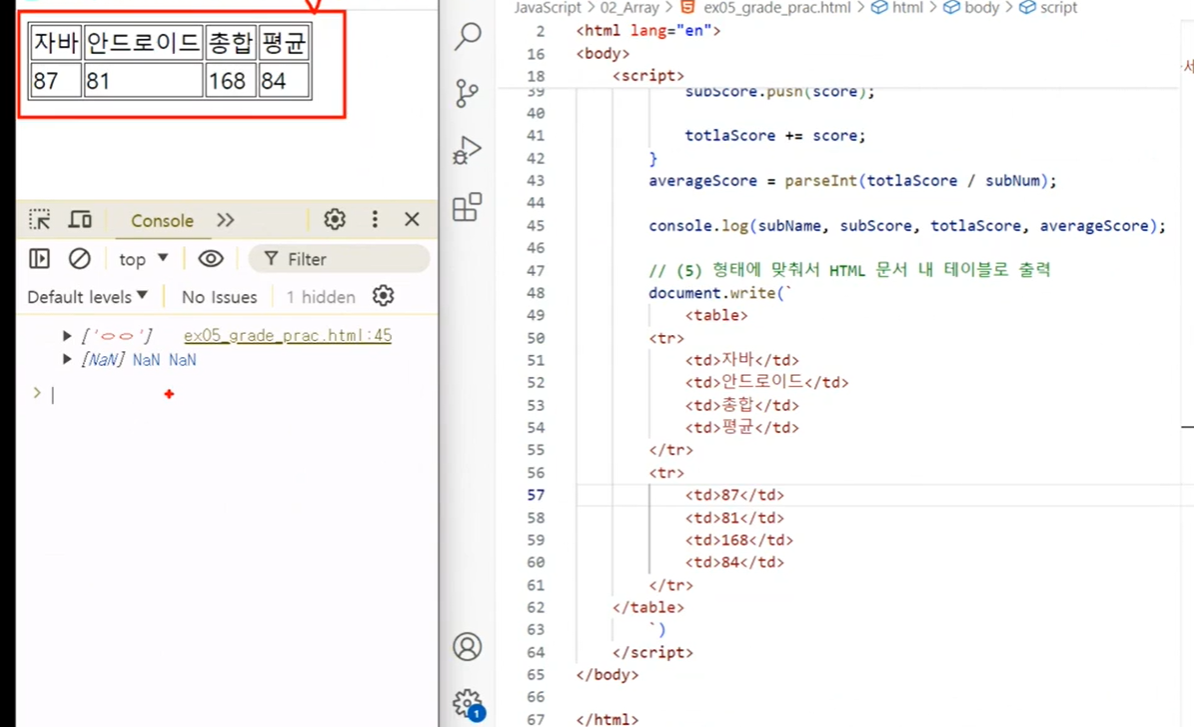Screen dimensions: 1194x727
Task: Switch to the Console tab
Action: [162, 221]
